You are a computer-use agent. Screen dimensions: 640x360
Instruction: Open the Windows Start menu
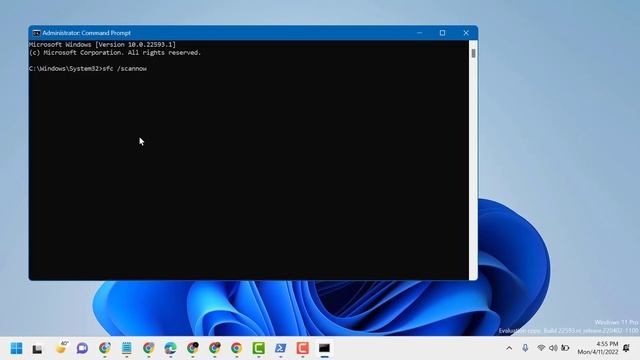(x=16, y=348)
